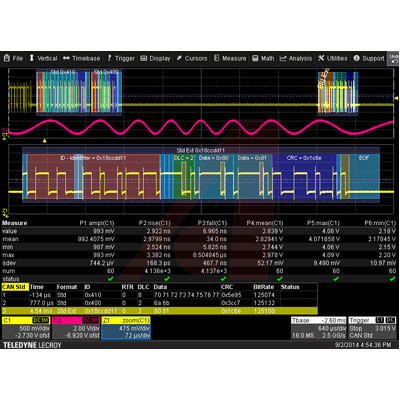Click the Measure ruler icon
Screen dimensions: 400x400
coord(216,58)
